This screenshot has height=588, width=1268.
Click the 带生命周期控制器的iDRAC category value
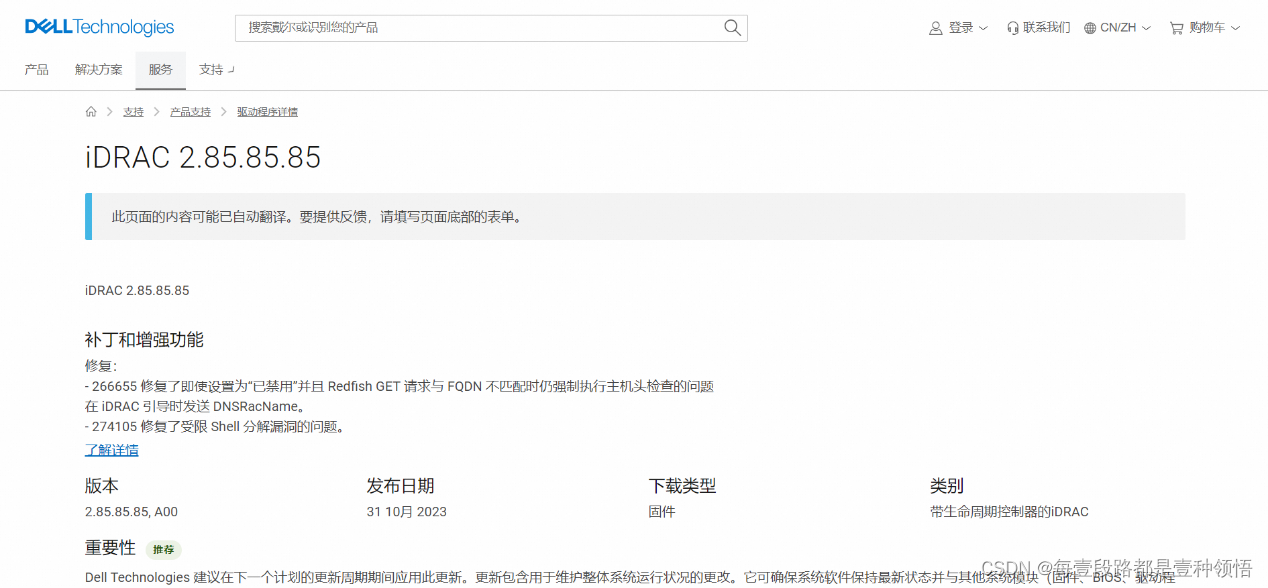(1009, 512)
